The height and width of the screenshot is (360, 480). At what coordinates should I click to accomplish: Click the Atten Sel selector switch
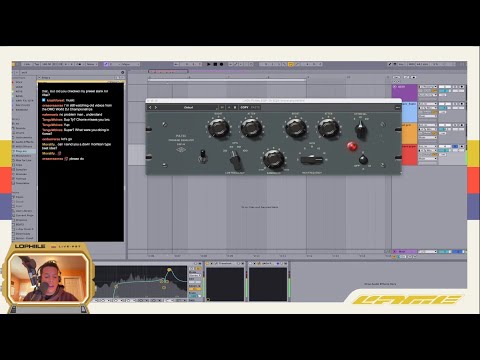360,129
